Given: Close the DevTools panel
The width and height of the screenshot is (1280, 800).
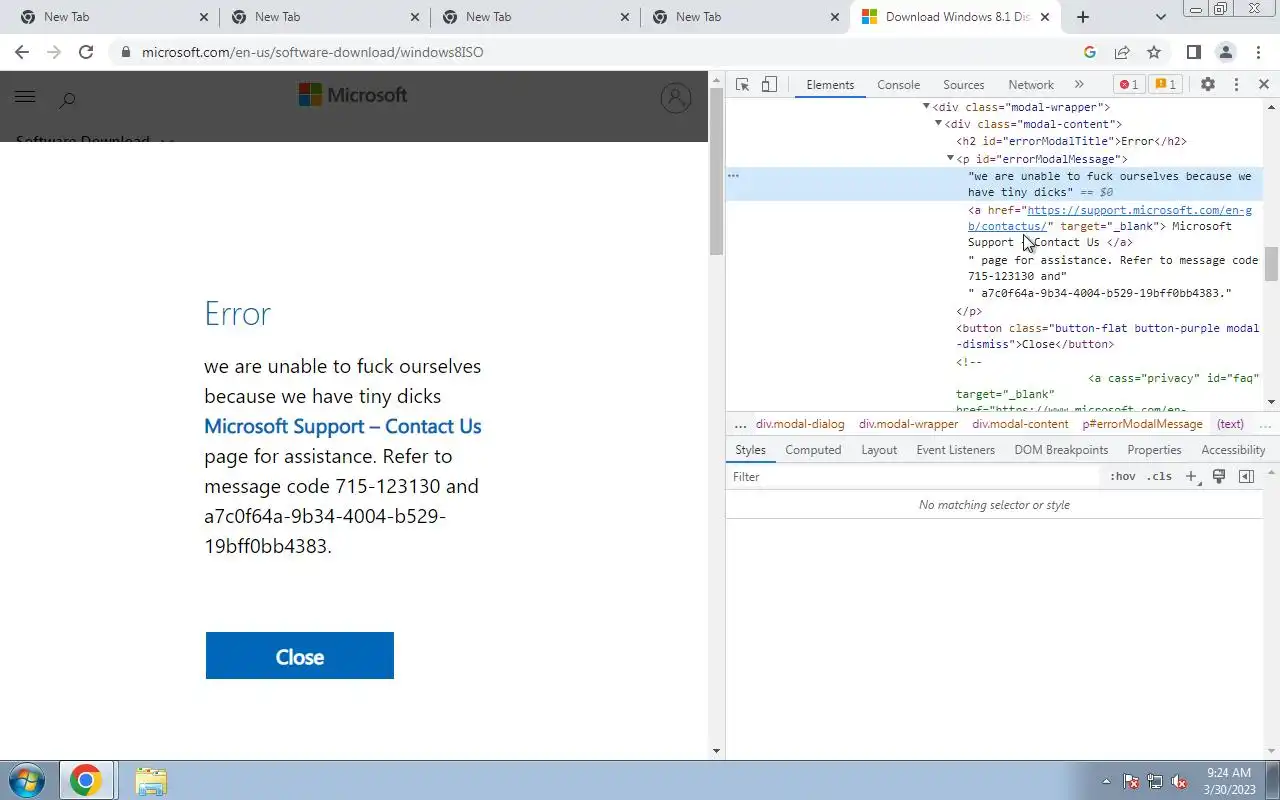Looking at the screenshot, I should click(1263, 85).
